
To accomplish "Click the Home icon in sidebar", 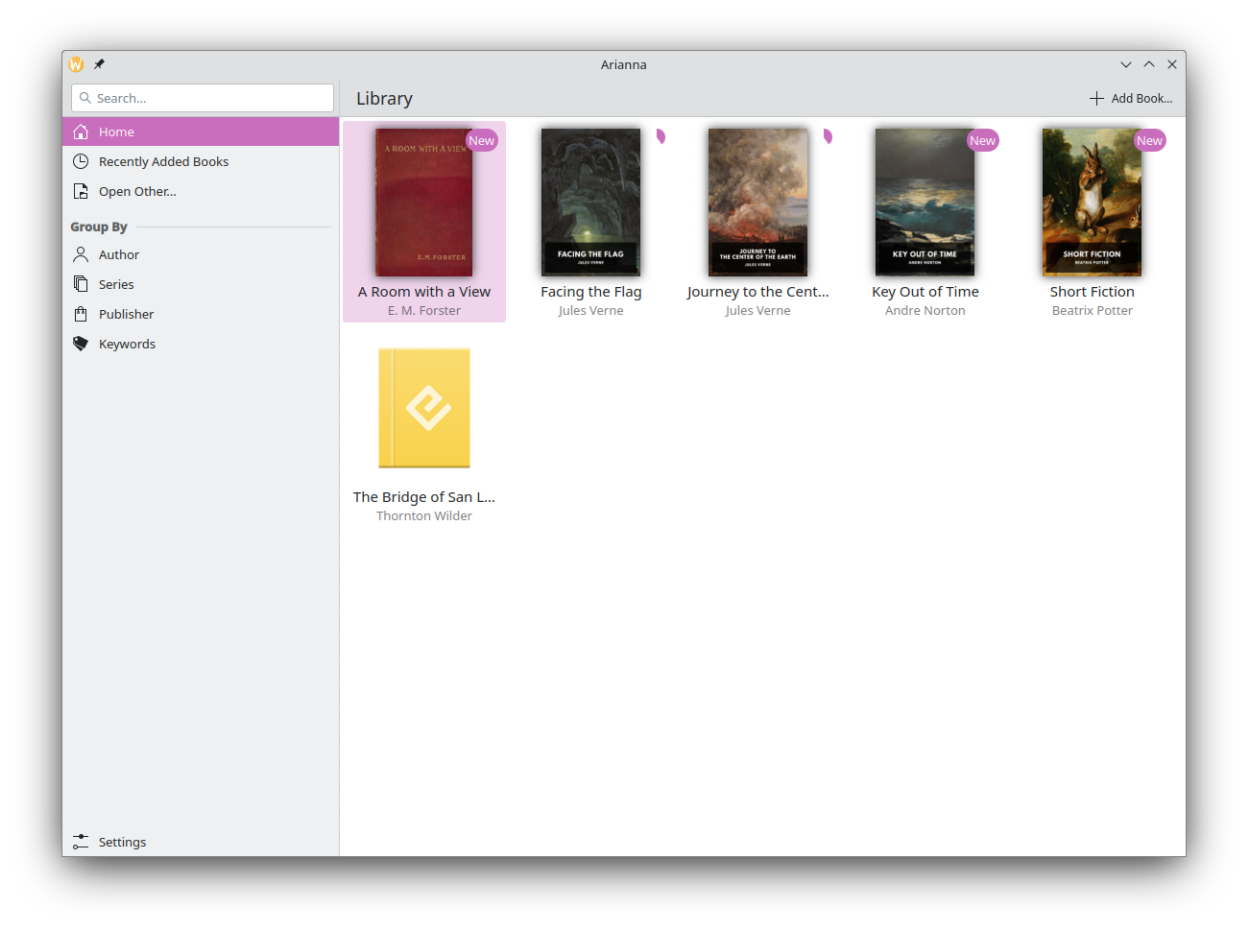I will [x=81, y=132].
